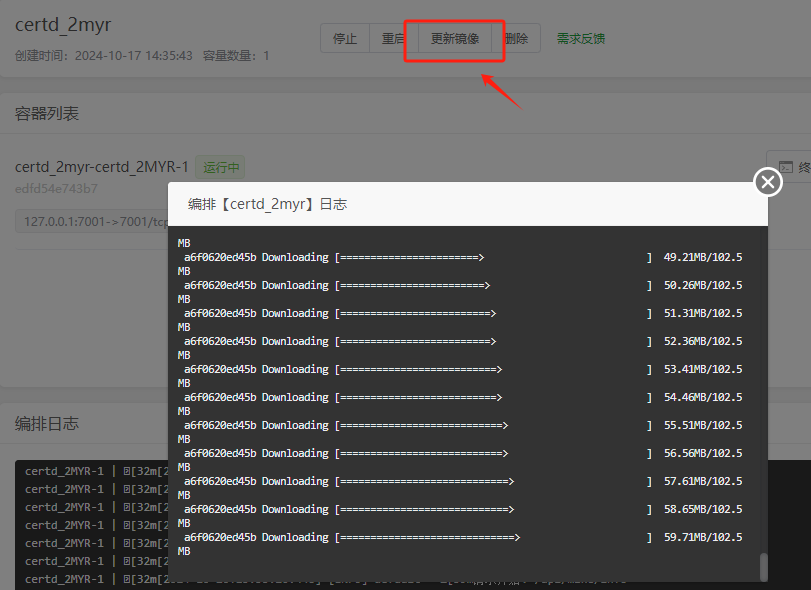Image resolution: width=811 pixels, height=590 pixels.
Task: Click the 重启 button
Action: [393, 39]
